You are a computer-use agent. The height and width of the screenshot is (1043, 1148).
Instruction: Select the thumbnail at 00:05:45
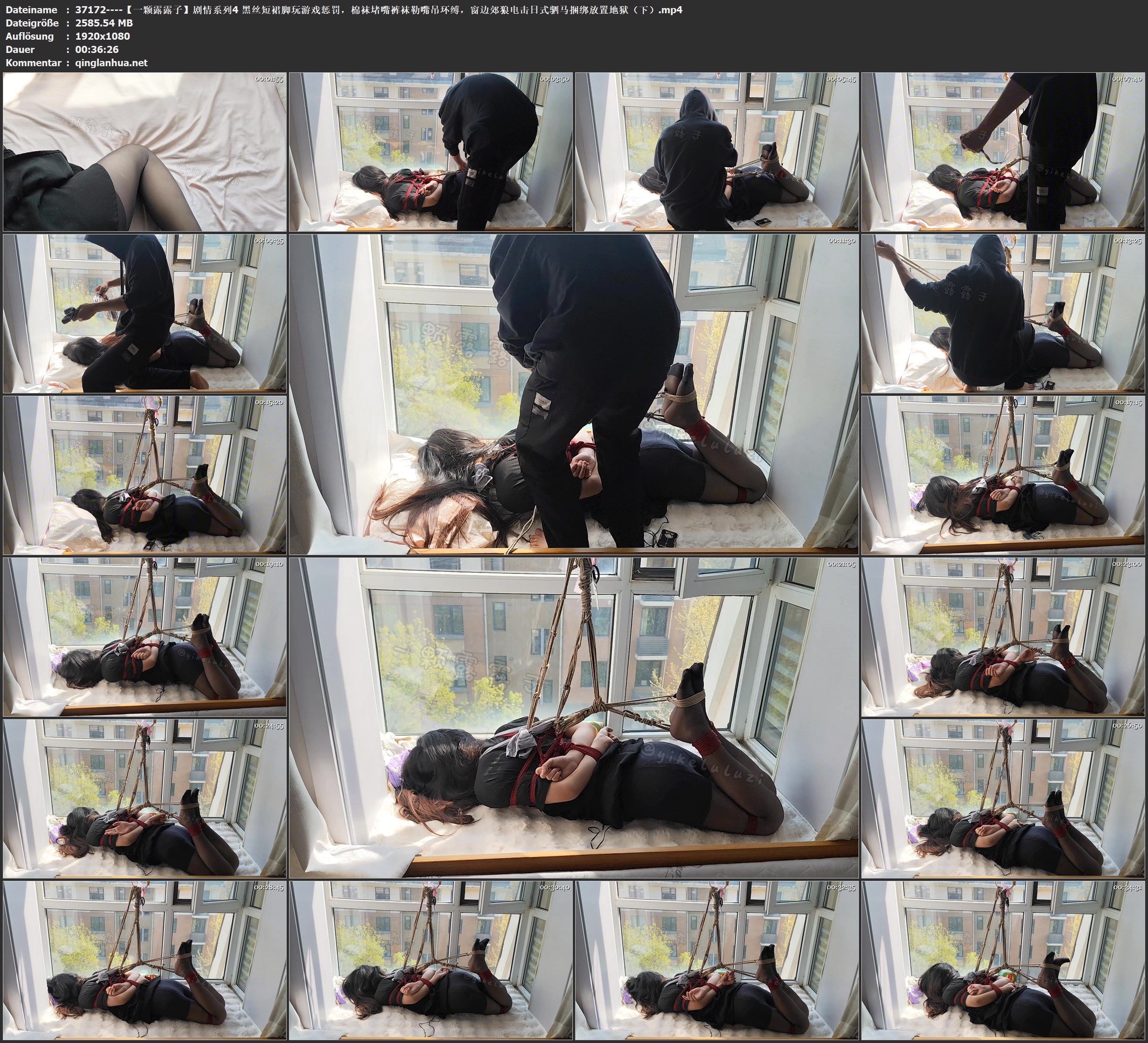(717, 152)
